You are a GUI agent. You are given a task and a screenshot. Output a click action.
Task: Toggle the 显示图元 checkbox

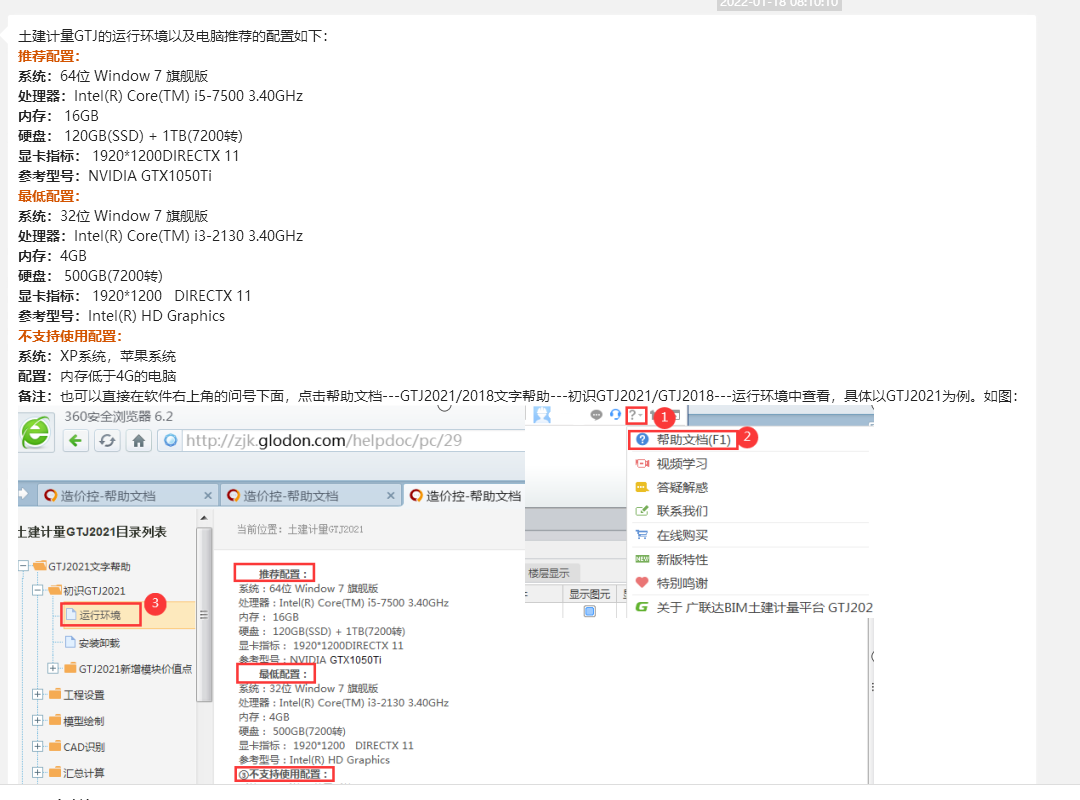coord(590,611)
